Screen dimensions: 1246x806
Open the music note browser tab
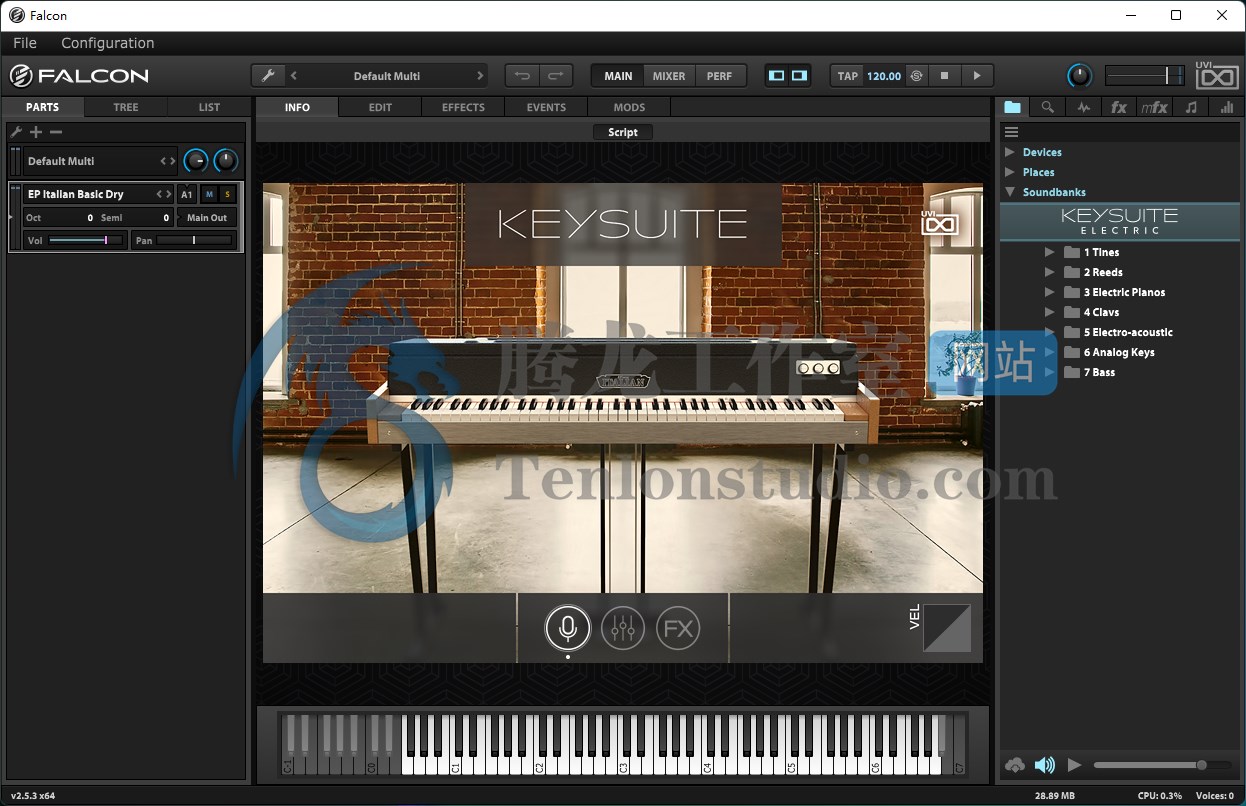tap(1191, 107)
